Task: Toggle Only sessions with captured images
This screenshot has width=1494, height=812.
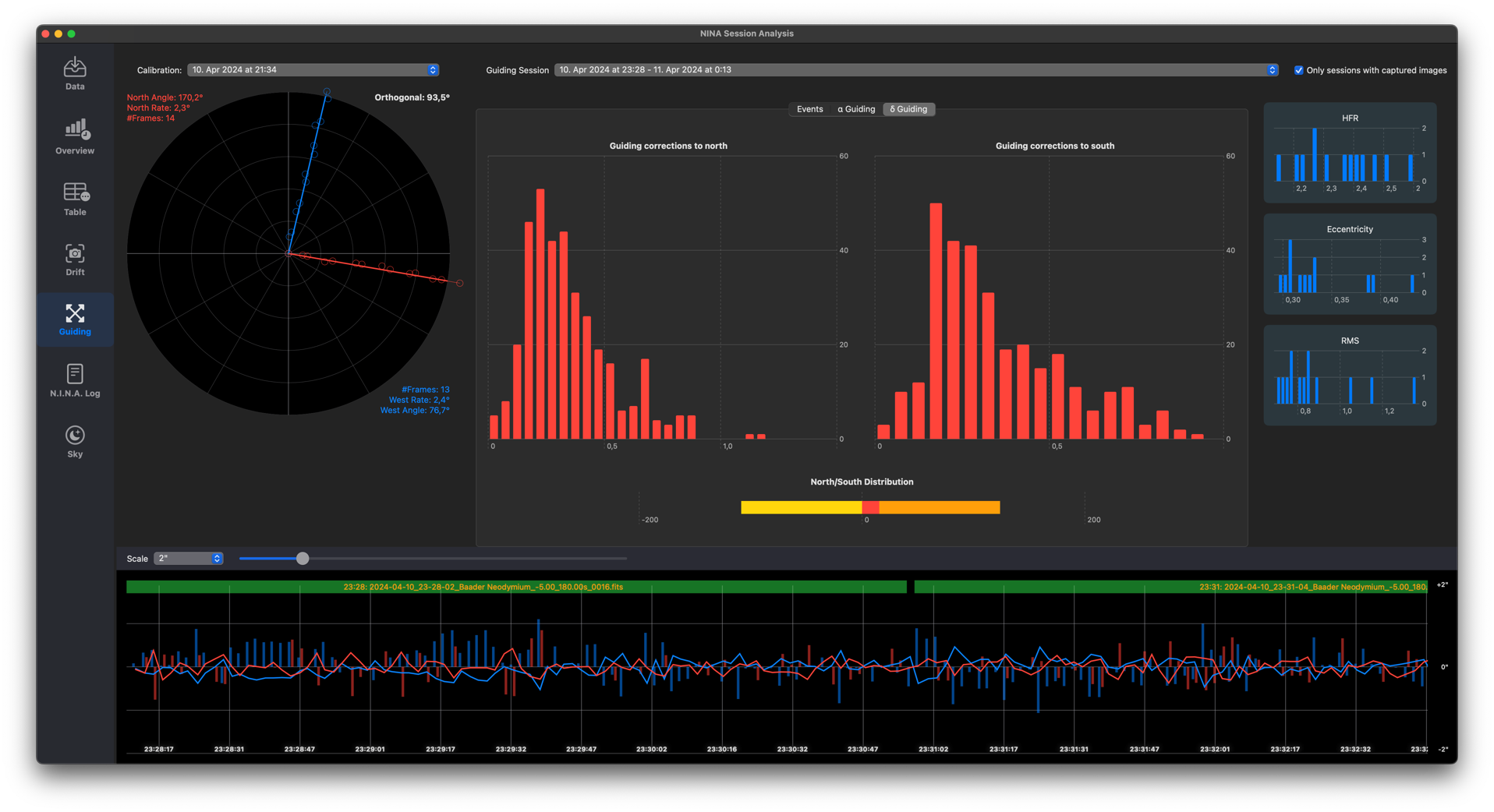Action: [x=1298, y=70]
